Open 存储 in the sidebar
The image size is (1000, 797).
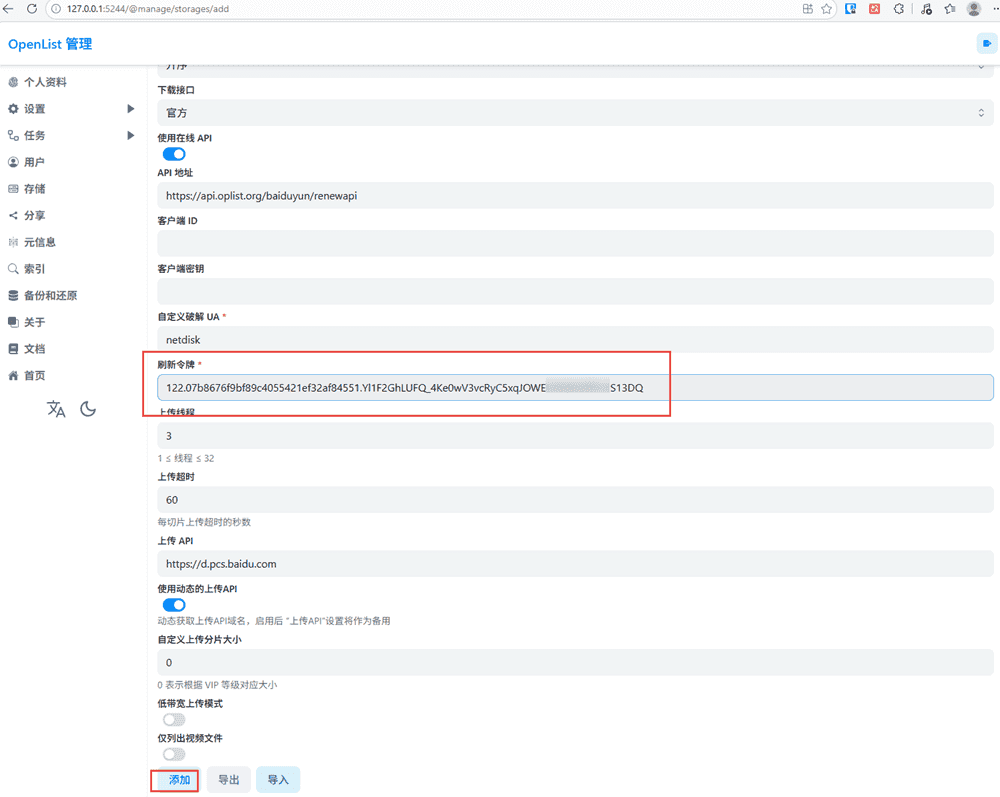(x=34, y=189)
